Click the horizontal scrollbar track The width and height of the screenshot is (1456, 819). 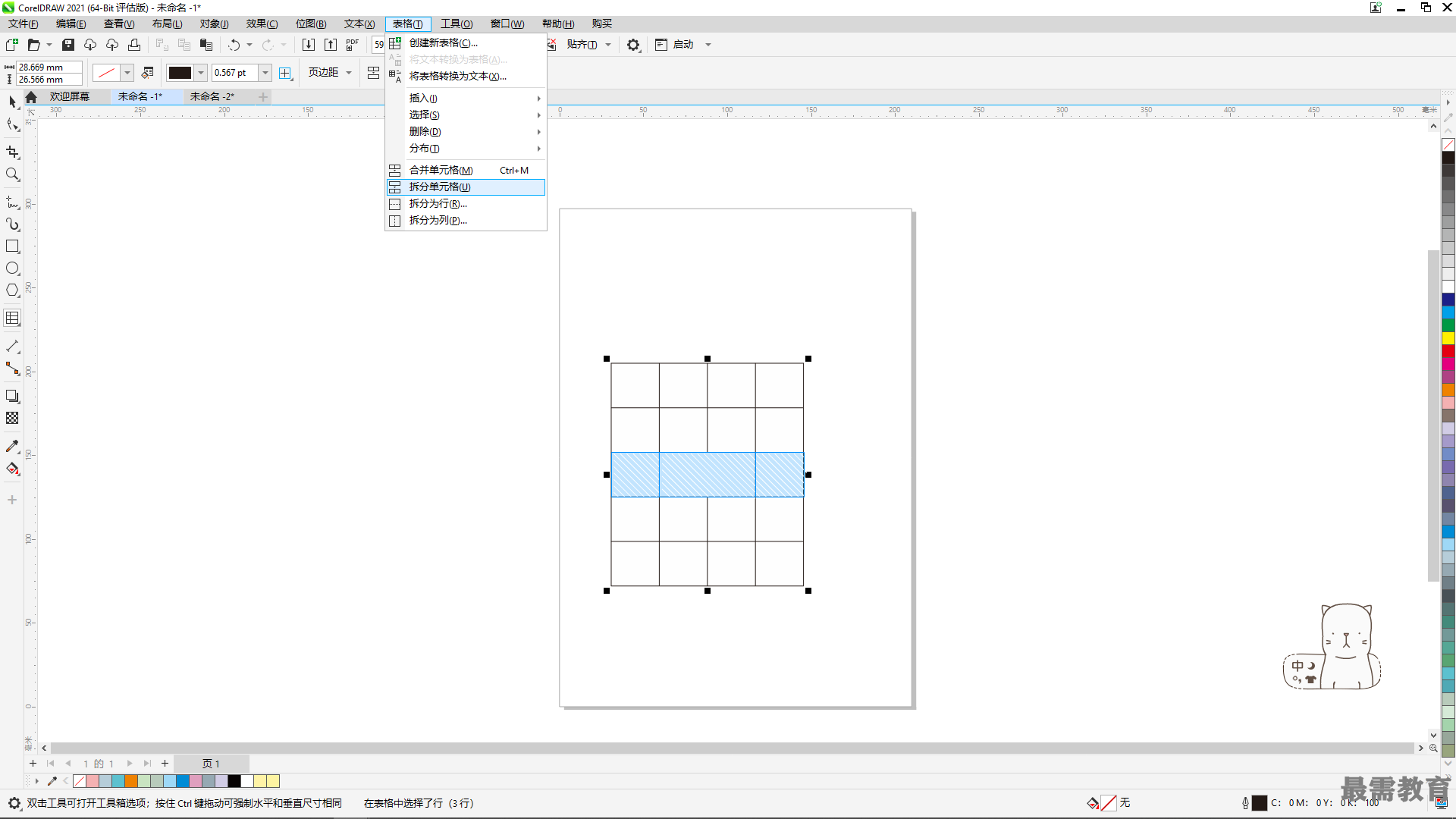(732, 748)
